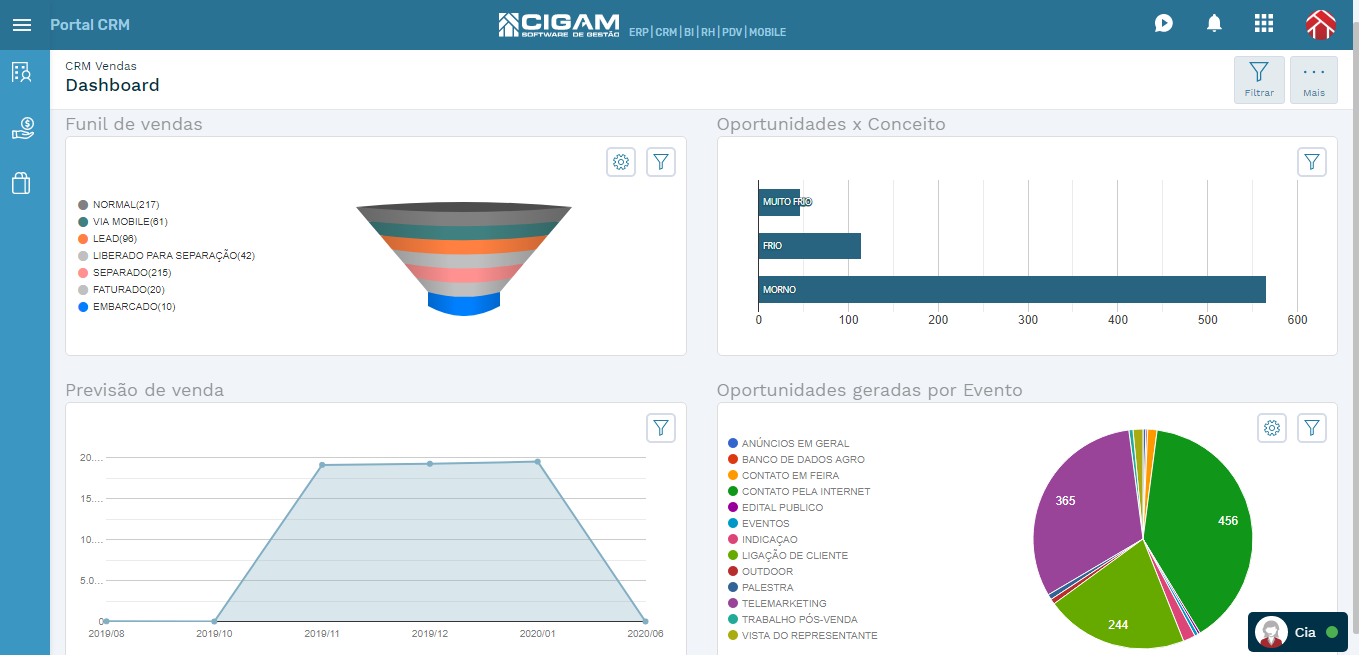
Task: Click the MUITO FRIO bar
Action: [x=779, y=202]
